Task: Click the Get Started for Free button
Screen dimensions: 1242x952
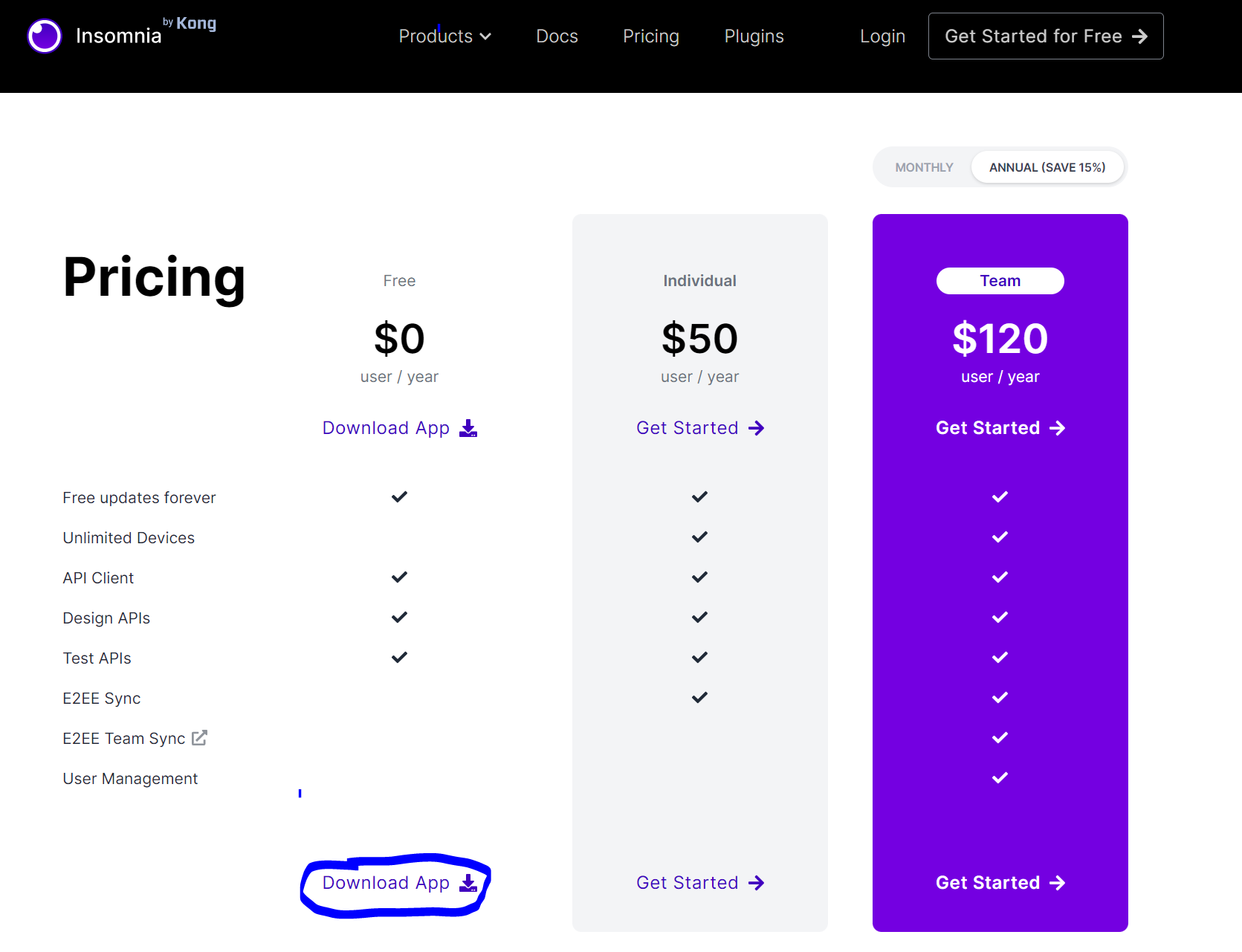Action: click(x=1046, y=36)
